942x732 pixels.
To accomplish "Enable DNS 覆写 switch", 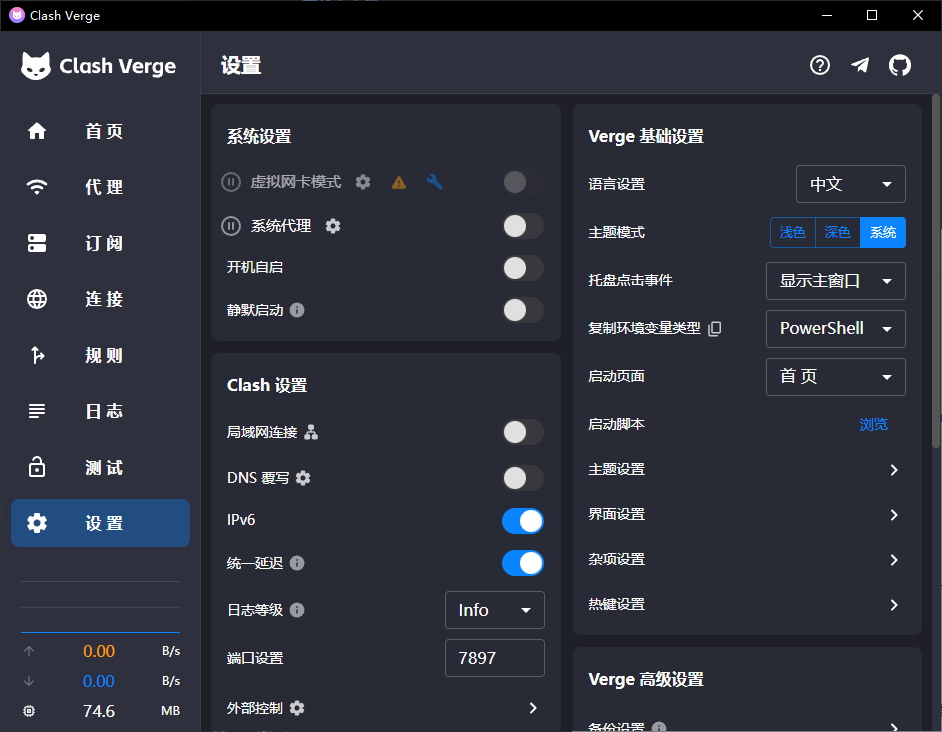I will (x=523, y=478).
